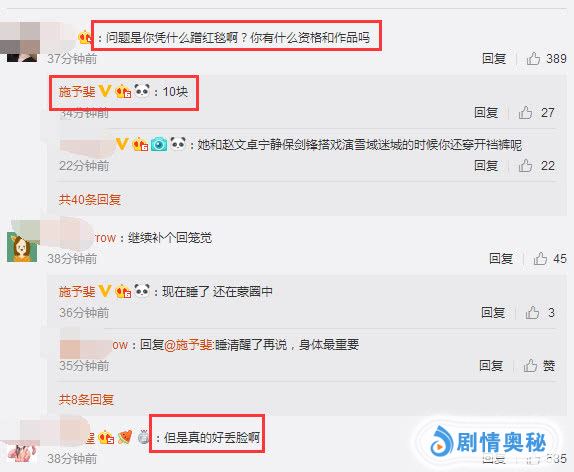Click the watermelon badge icon in last comment
Screen dimensions: 574x472
(124, 437)
